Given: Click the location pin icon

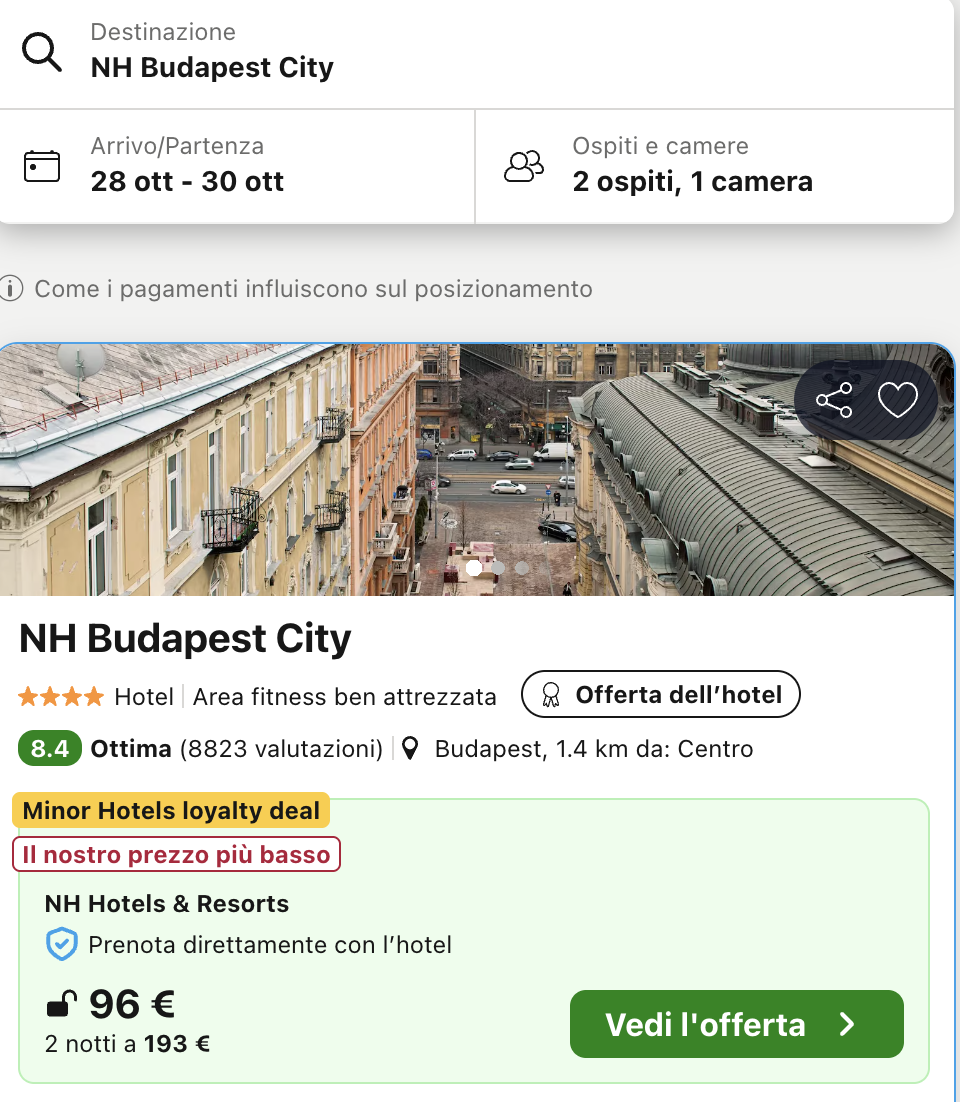Looking at the screenshot, I should [410, 749].
